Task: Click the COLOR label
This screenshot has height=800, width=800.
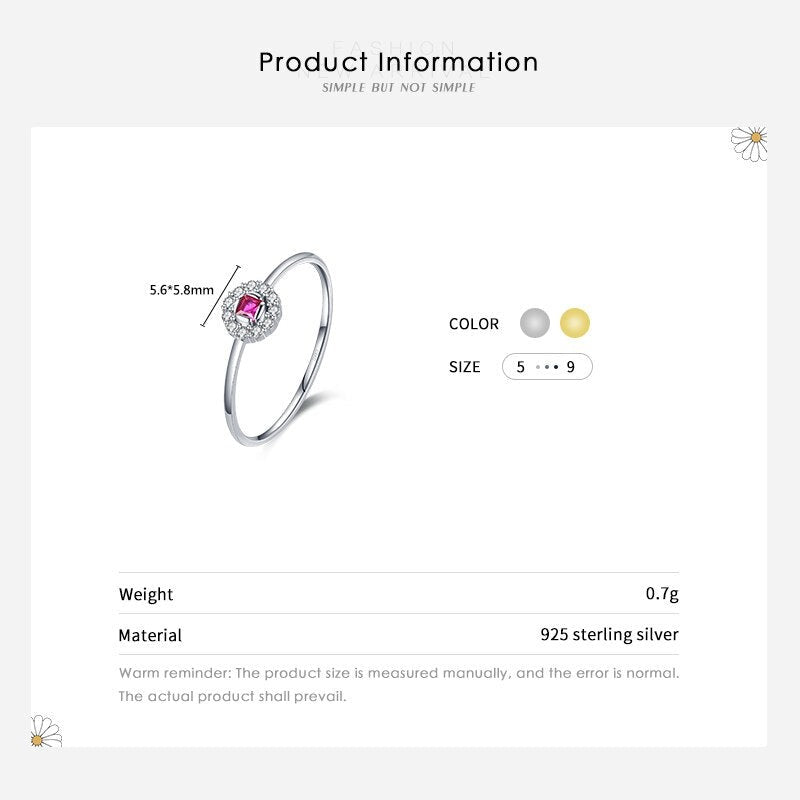Action: click(x=474, y=324)
